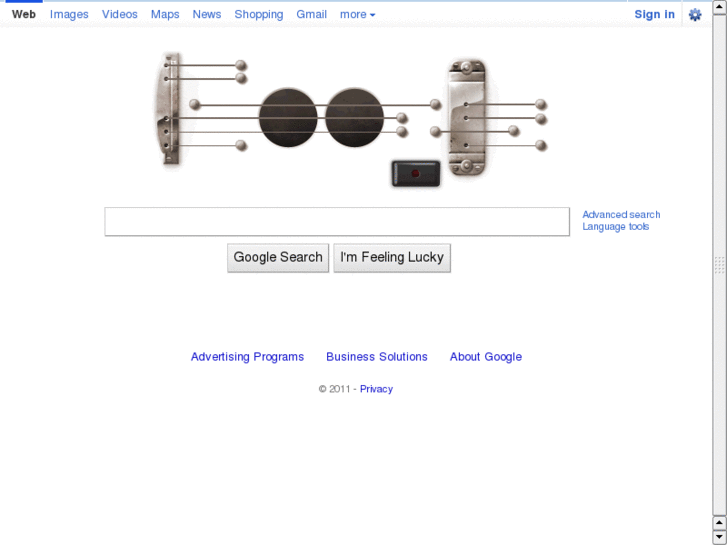Expand the 'more' dropdown menu
727x545 pixels.
[x=357, y=15]
